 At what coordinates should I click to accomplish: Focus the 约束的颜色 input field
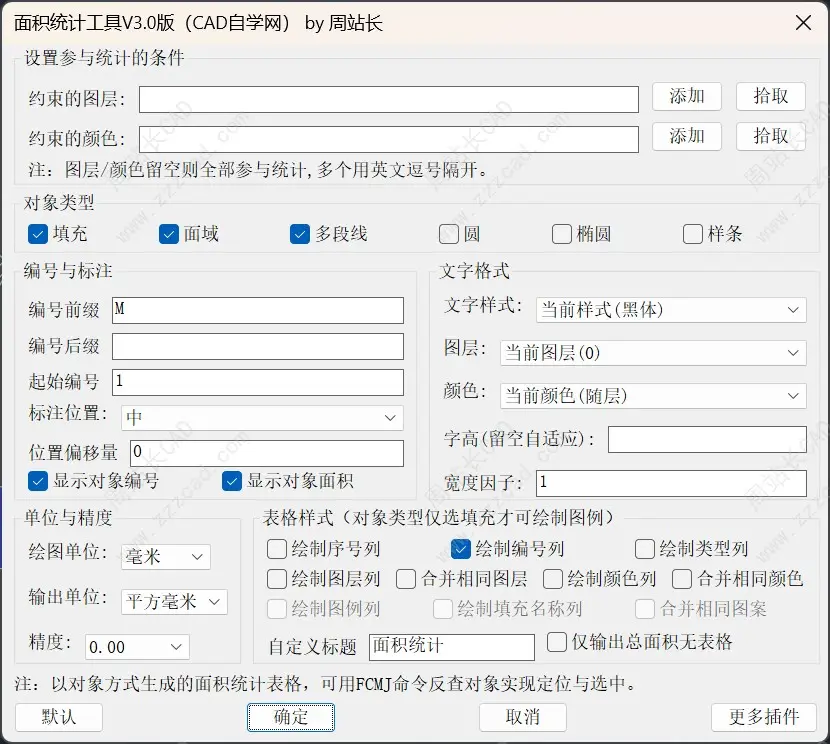point(389,139)
